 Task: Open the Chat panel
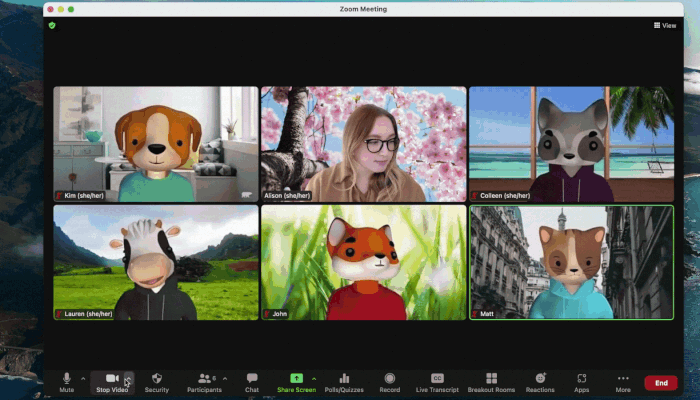click(x=252, y=381)
